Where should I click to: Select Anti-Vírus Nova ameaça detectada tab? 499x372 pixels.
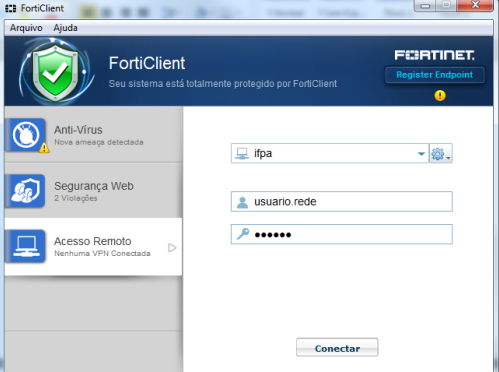(x=93, y=135)
